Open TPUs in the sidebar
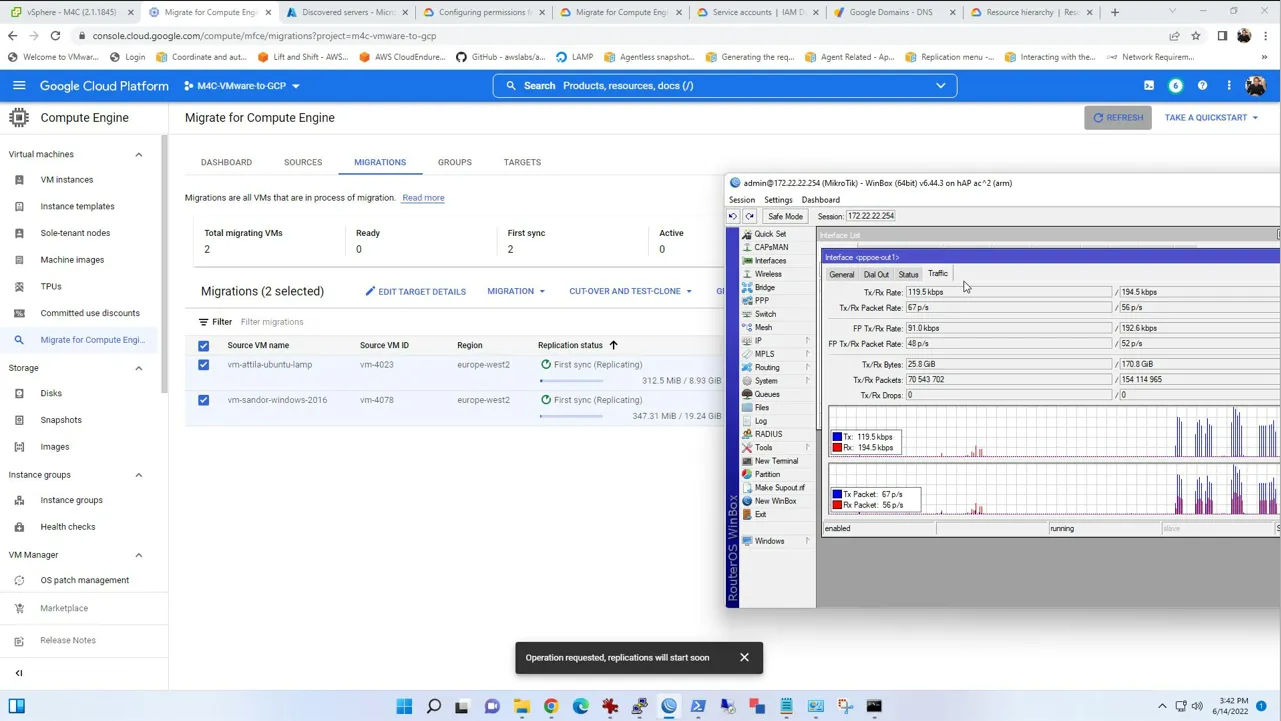The width and height of the screenshot is (1281, 721). [x=51, y=287]
